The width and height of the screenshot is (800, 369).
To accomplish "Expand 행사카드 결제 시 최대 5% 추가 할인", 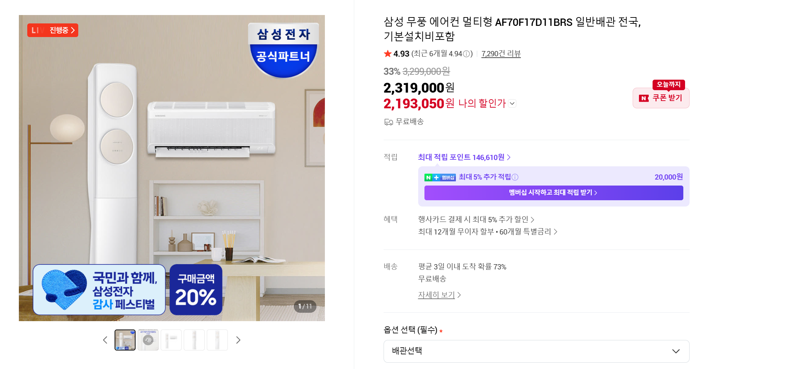I will tap(476, 219).
